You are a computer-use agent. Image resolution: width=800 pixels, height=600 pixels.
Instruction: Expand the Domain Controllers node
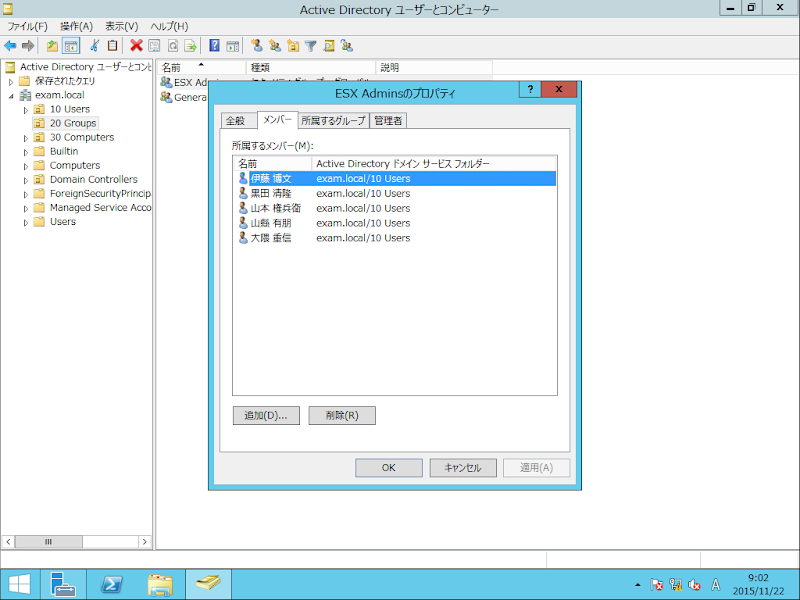[x=26, y=180]
